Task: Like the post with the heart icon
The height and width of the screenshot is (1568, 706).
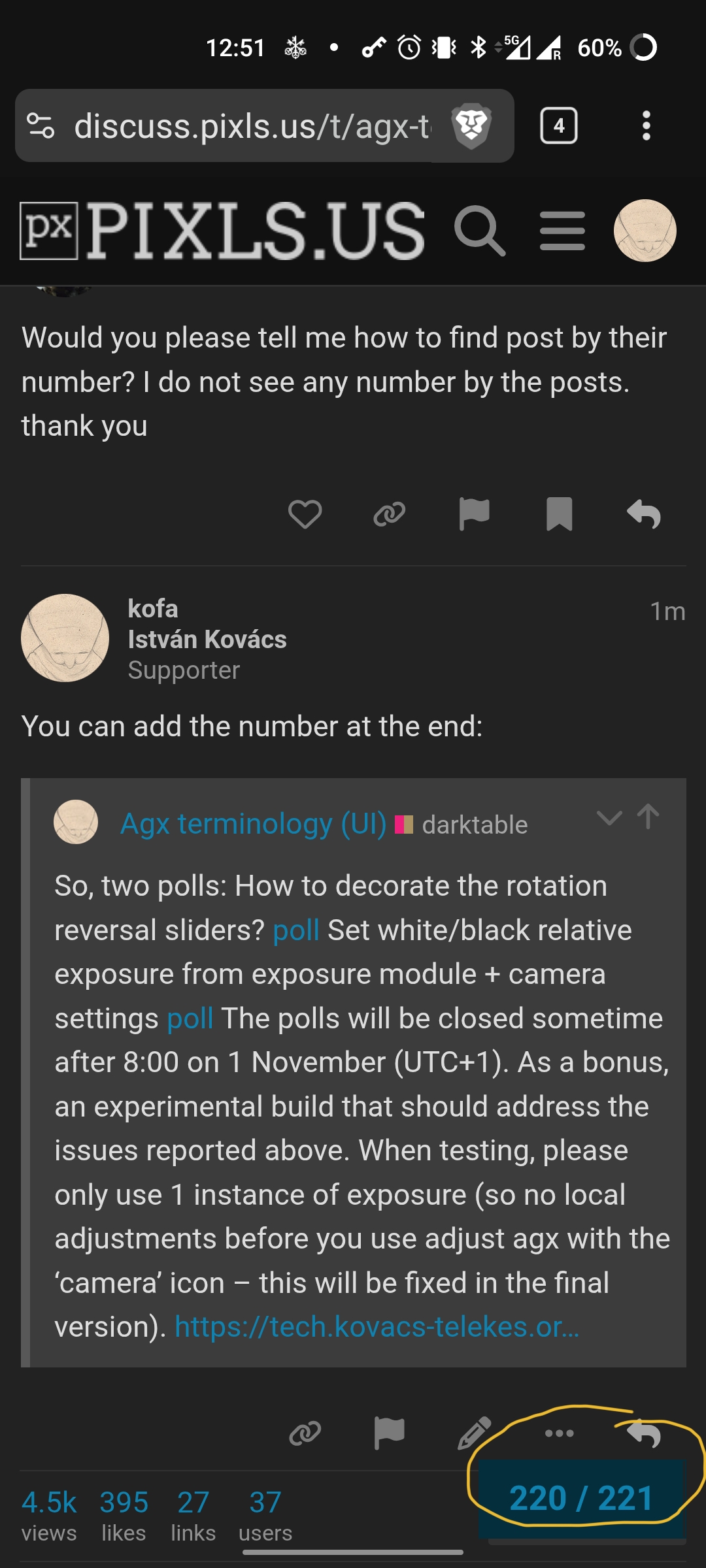Action: [x=305, y=514]
